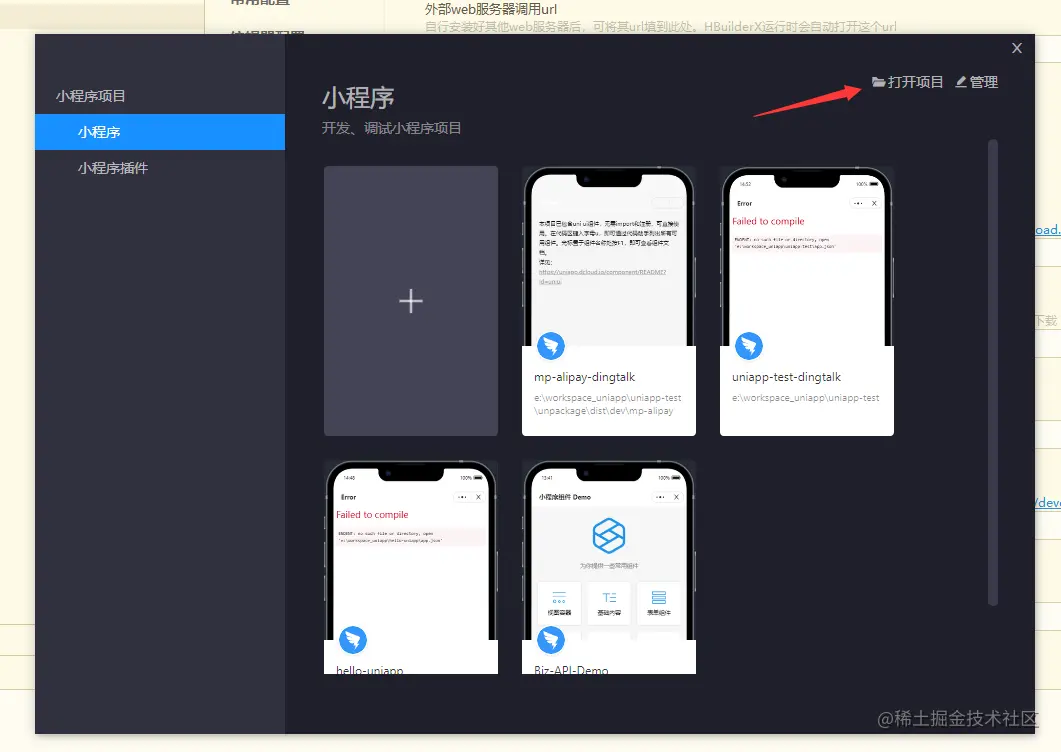Click the 管理 manage button
Viewport: 1061px width, 752px height.
click(x=976, y=82)
